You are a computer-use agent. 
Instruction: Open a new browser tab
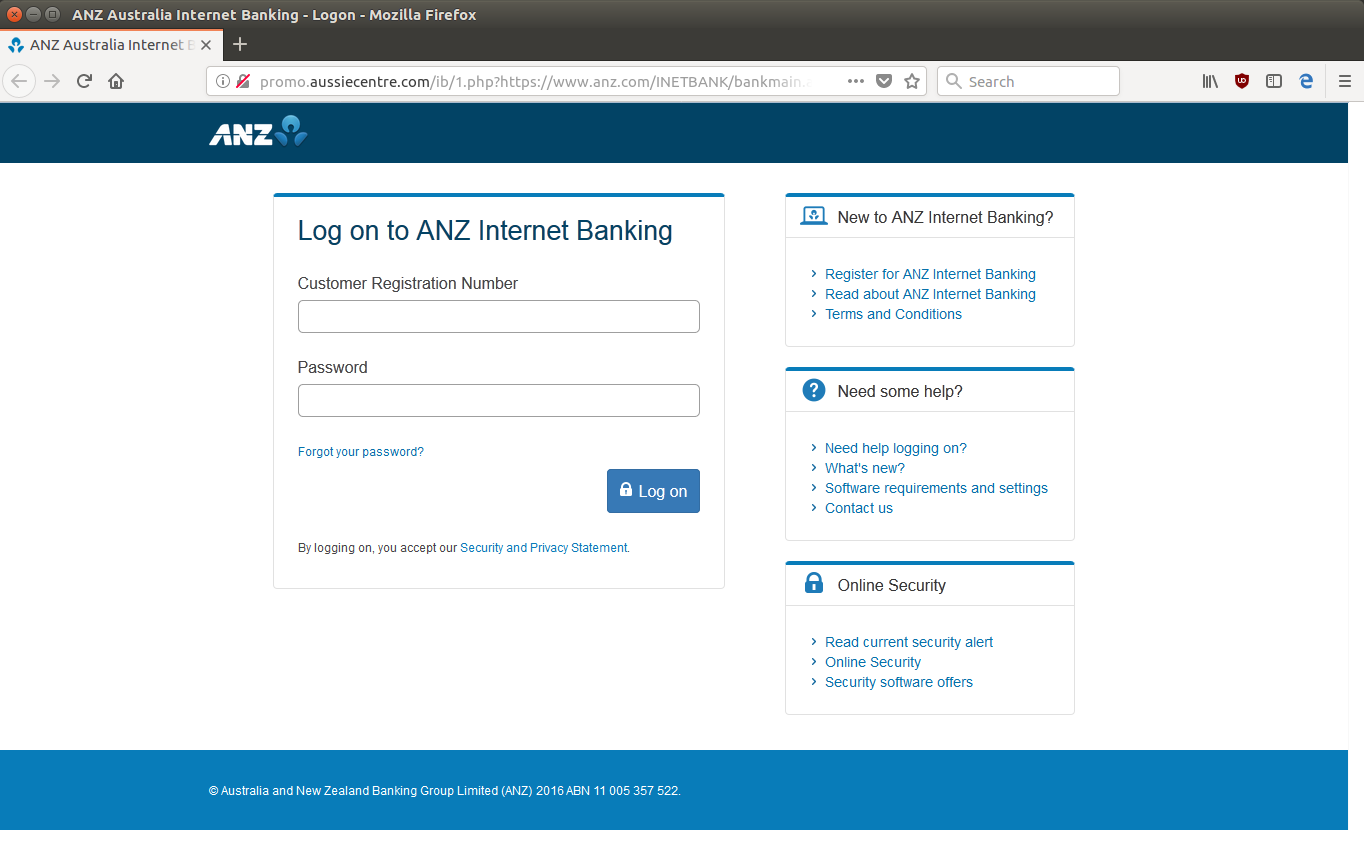(239, 44)
